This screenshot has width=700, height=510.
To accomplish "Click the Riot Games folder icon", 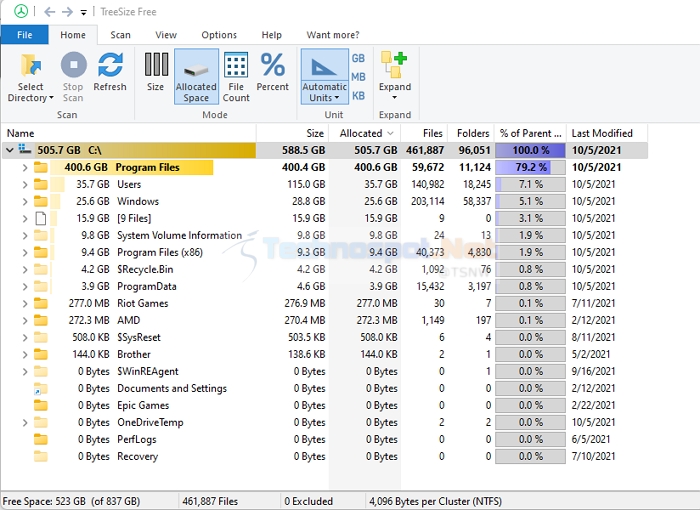I will [41, 304].
